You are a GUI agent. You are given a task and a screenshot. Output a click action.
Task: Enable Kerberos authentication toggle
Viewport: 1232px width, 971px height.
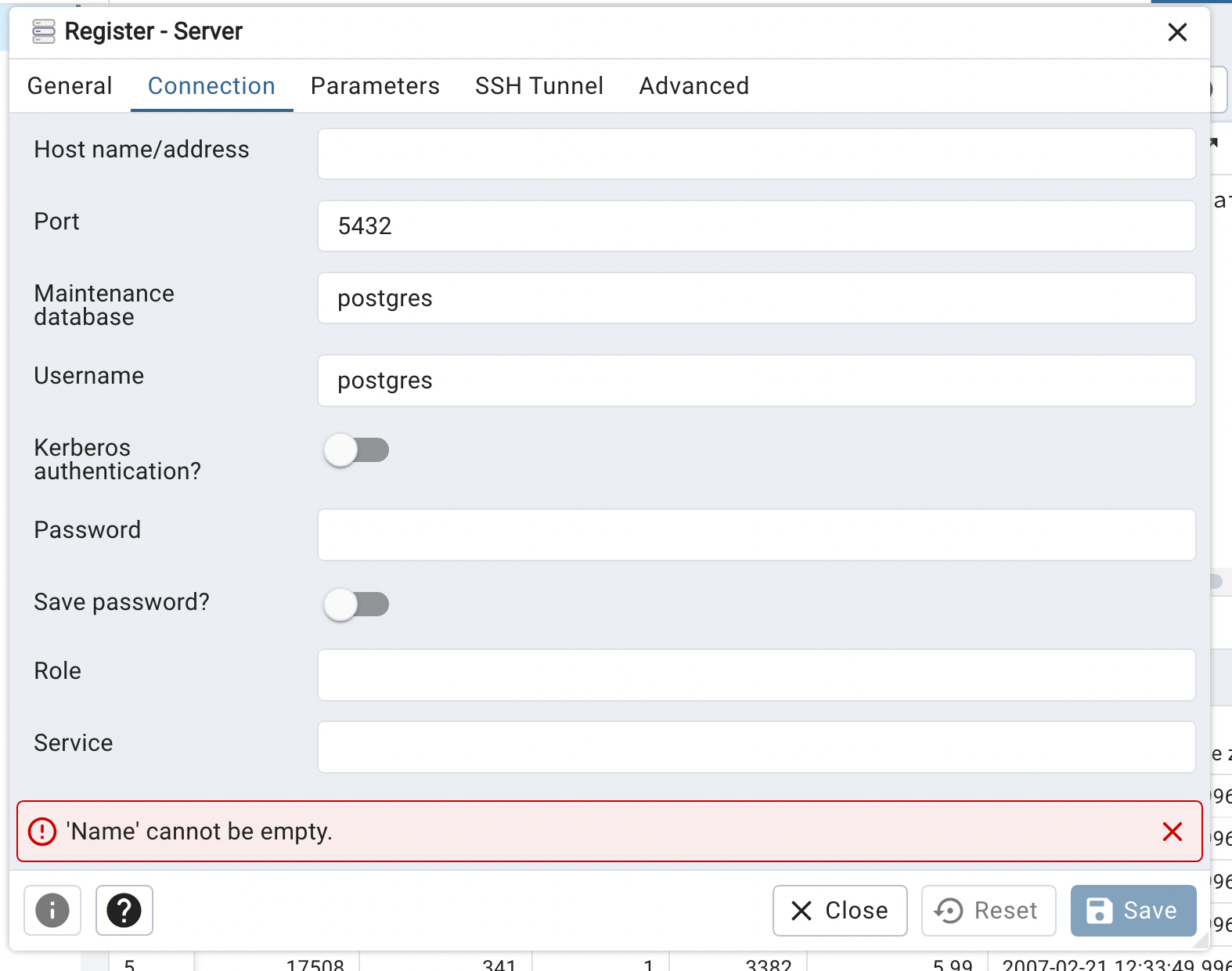click(x=357, y=450)
